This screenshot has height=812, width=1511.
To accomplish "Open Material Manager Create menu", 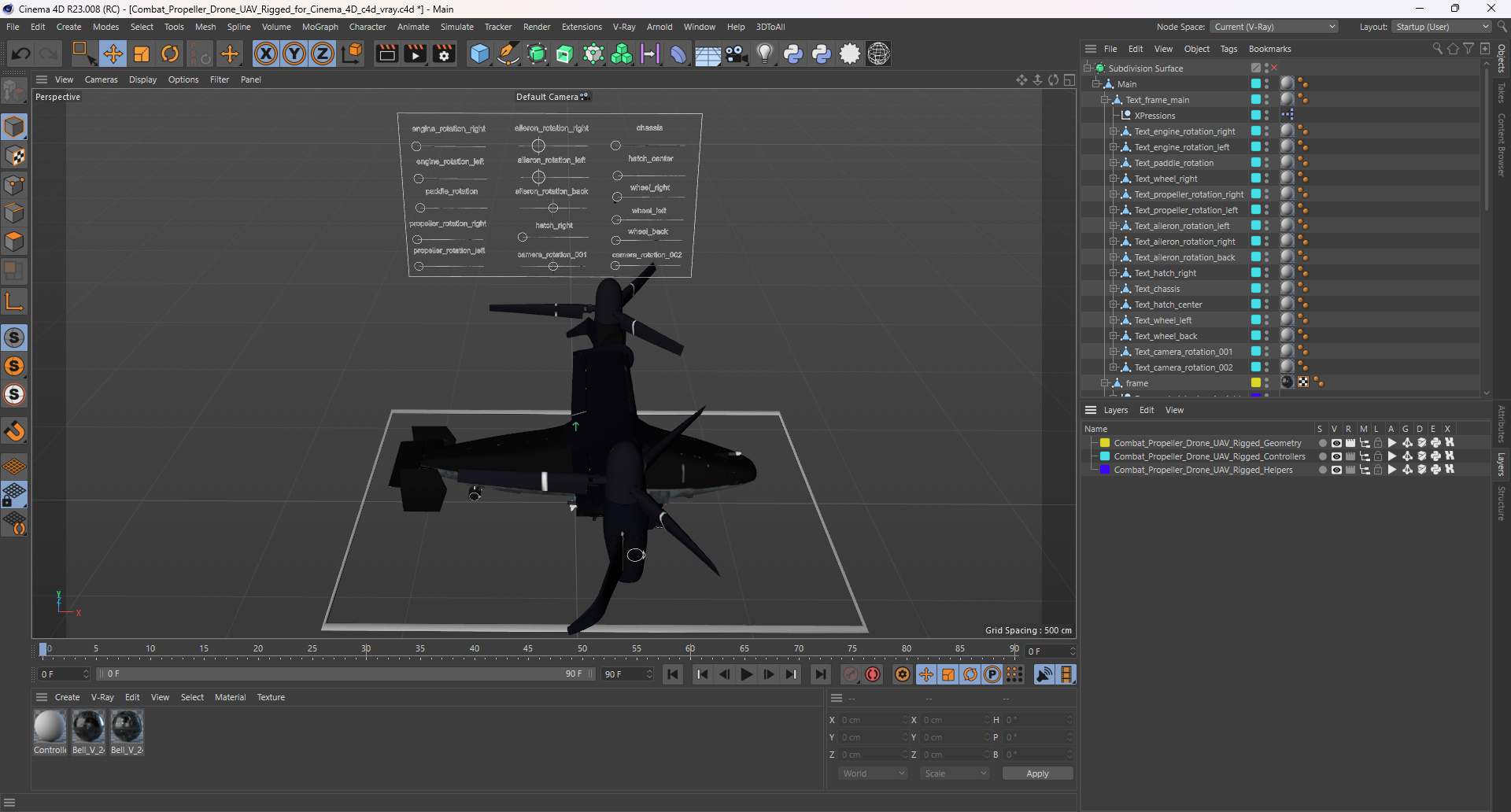I will tap(67, 697).
